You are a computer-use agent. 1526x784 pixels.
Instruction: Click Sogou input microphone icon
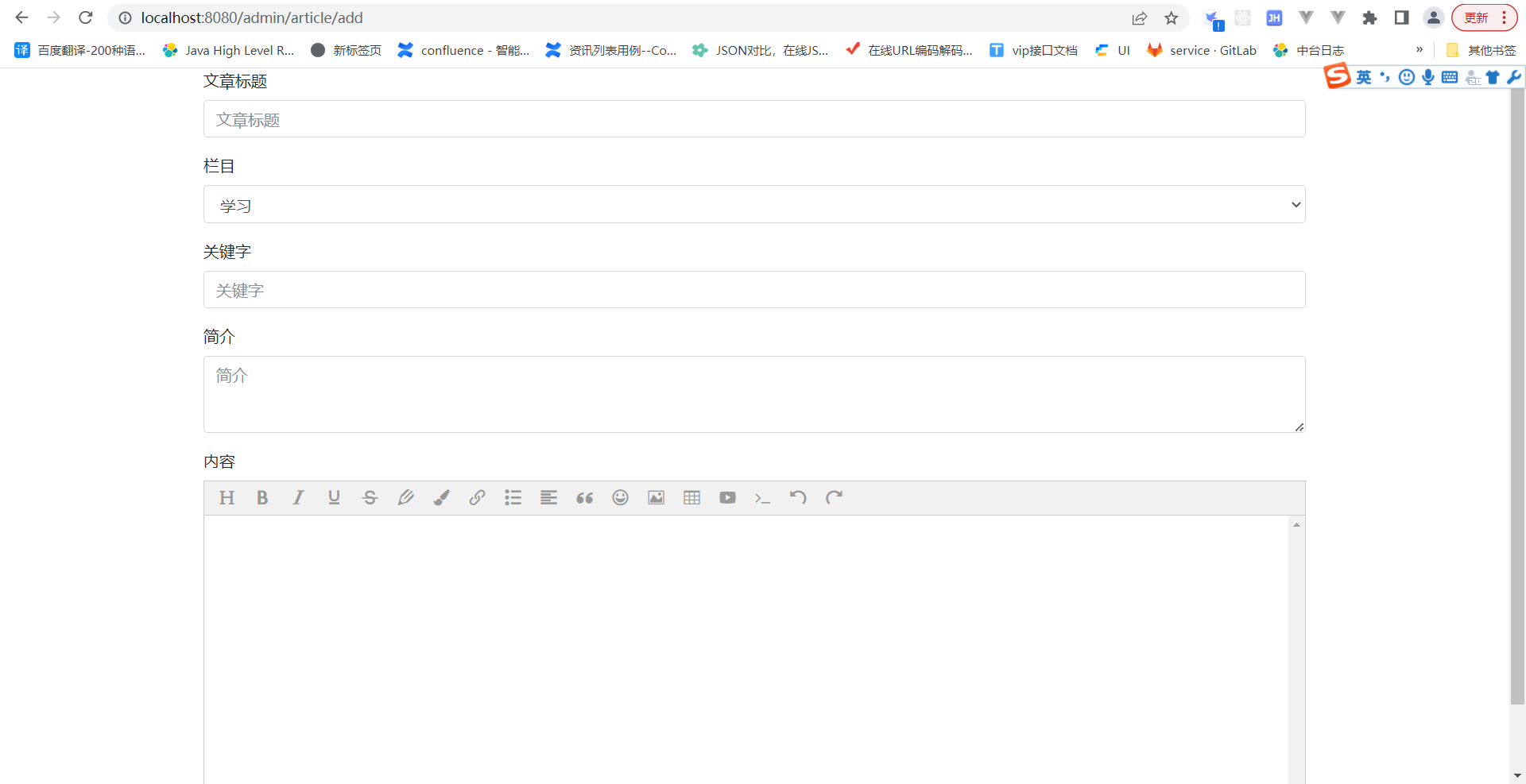[x=1428, y=77]
